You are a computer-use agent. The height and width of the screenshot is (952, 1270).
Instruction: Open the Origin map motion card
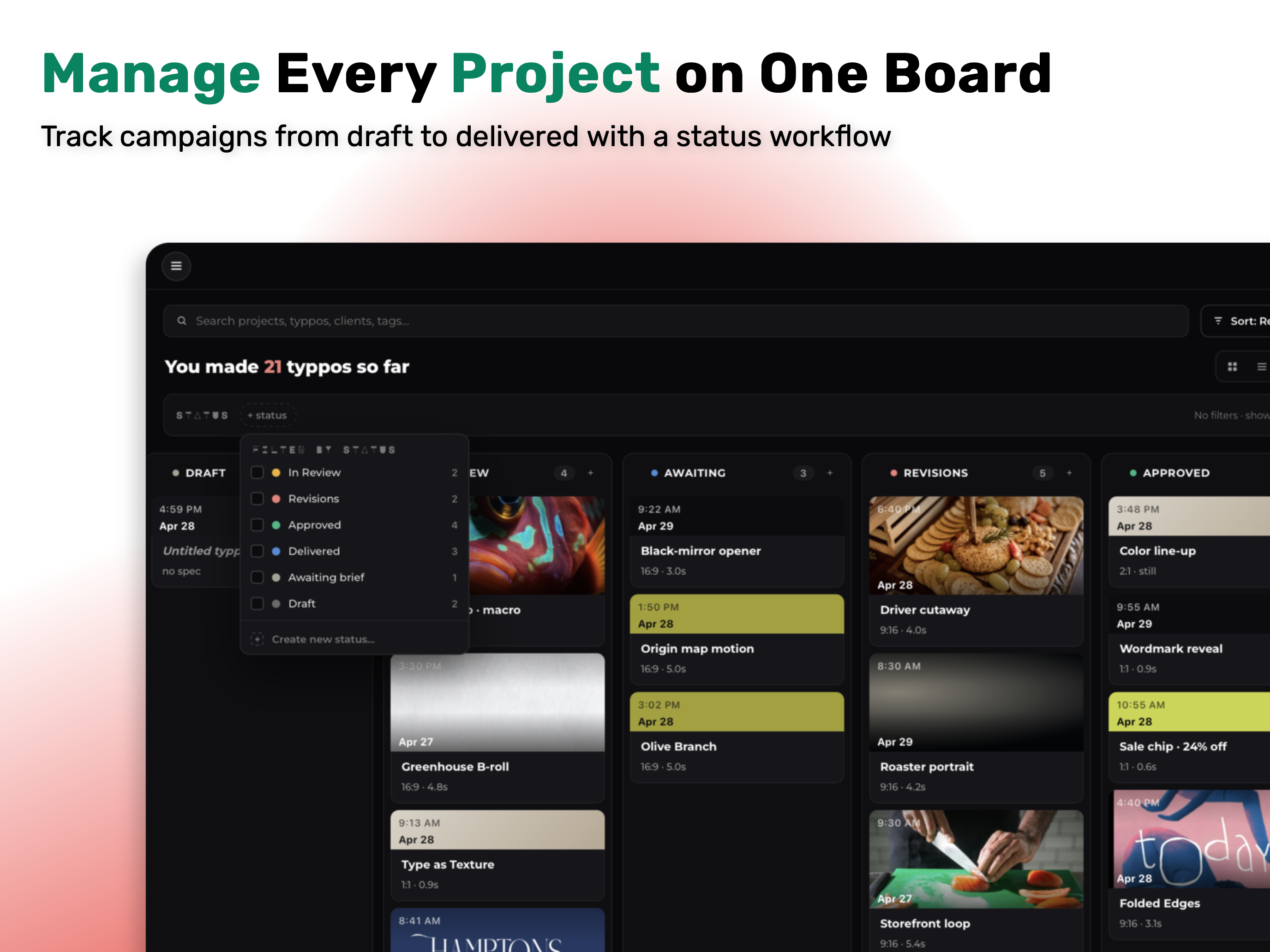(737, 639)
